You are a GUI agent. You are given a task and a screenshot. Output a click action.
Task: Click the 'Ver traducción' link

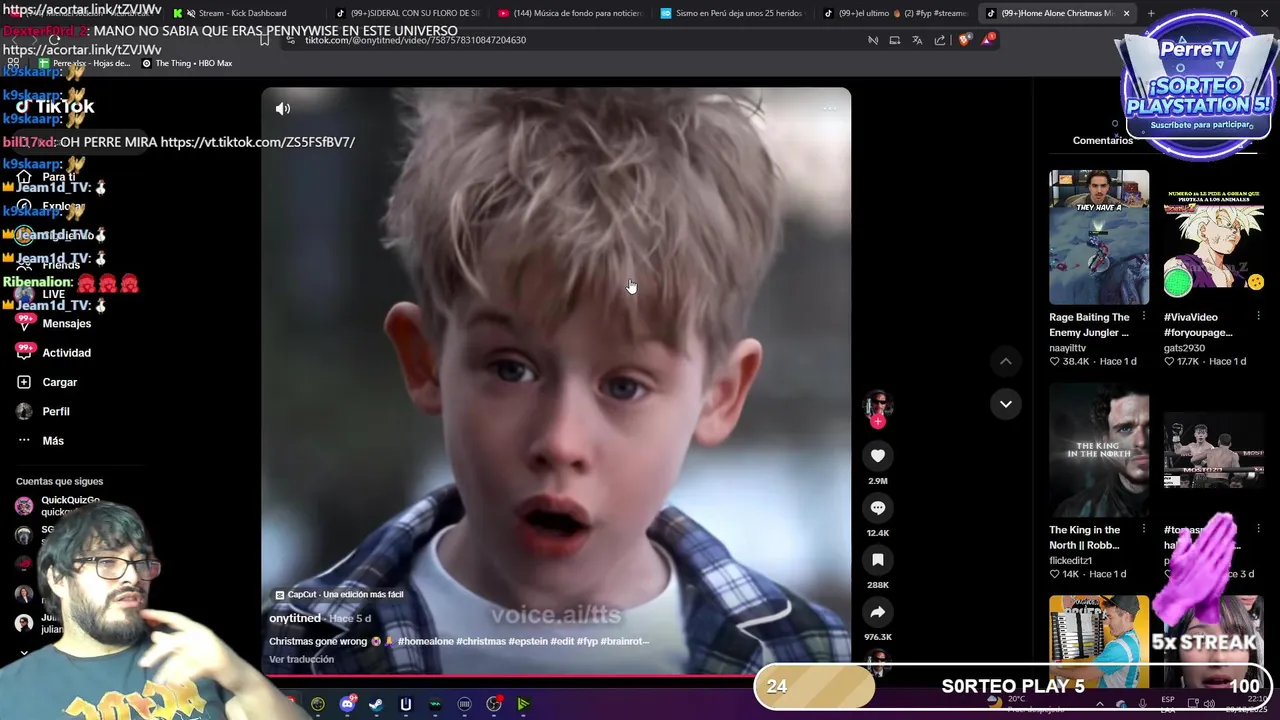click(x=301, y=659)
